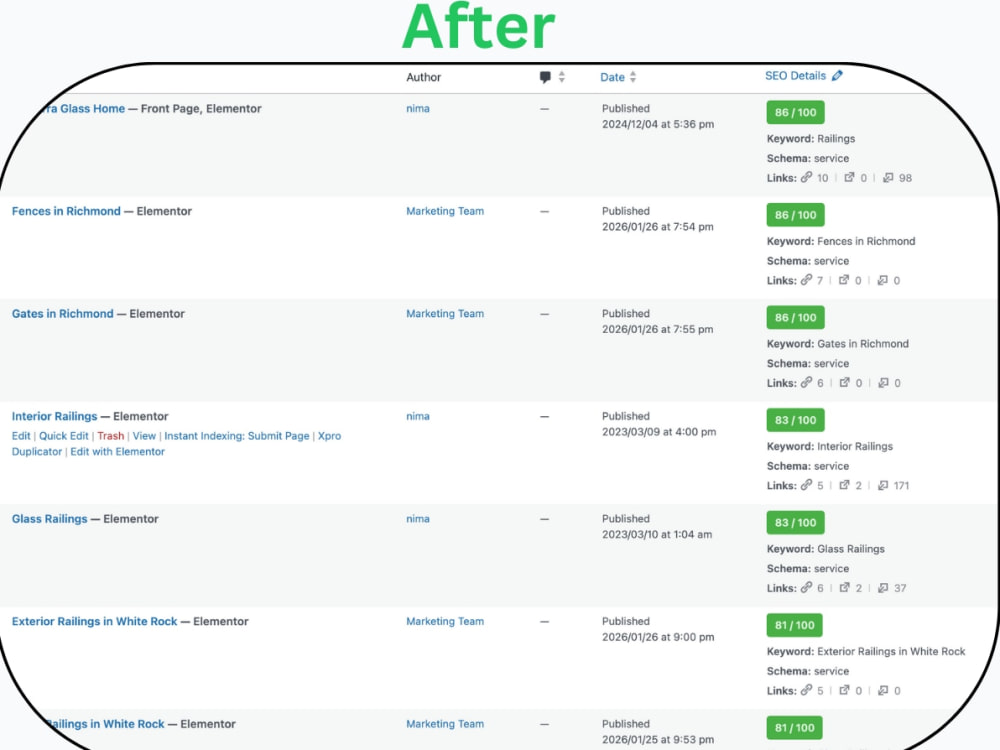Click incoming links icon for Glass Railings
The width and height of the screenshot is (1000, 750).
(883, 588)
